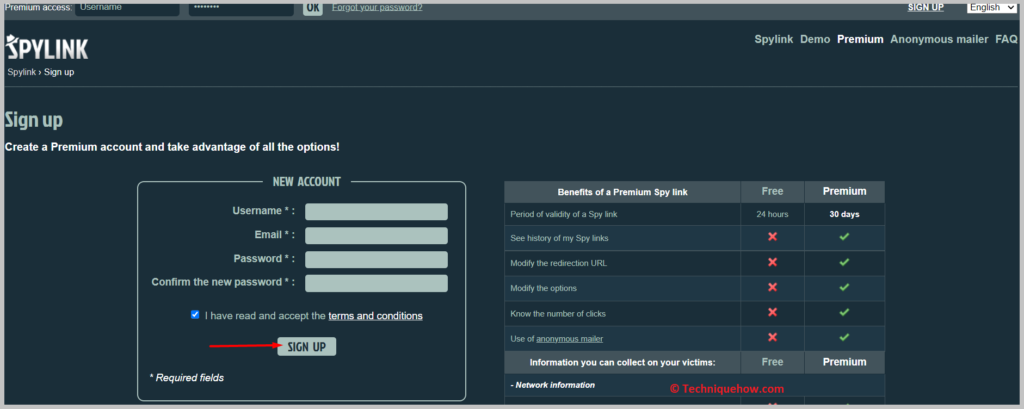Click the top bar SIGN UP link
This screenshot has width=1024, height=409.
pyautogui.click(x=925, y=7)
